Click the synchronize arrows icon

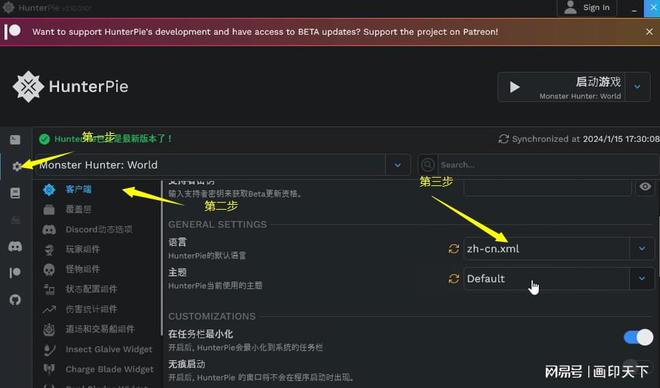click(503, 139)
